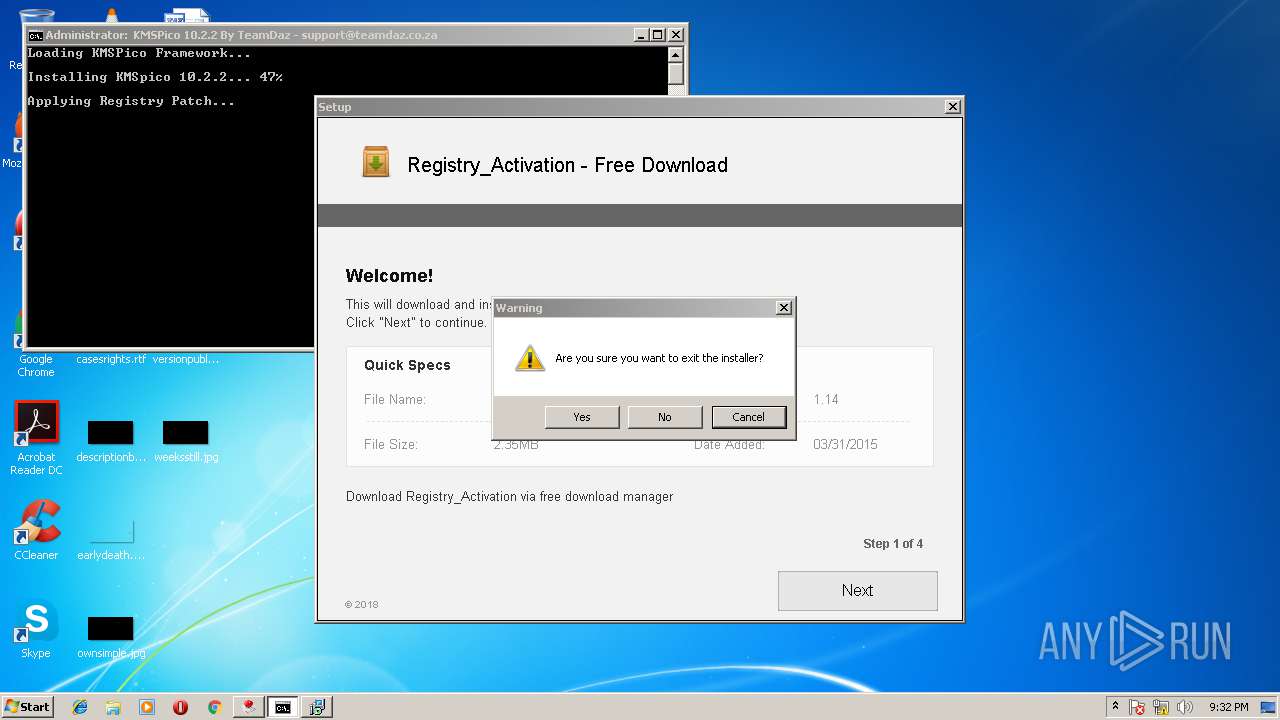Open CCleaner desktop shortcut
Viewport: 1280px width, 720px height.
pos(36,530)
